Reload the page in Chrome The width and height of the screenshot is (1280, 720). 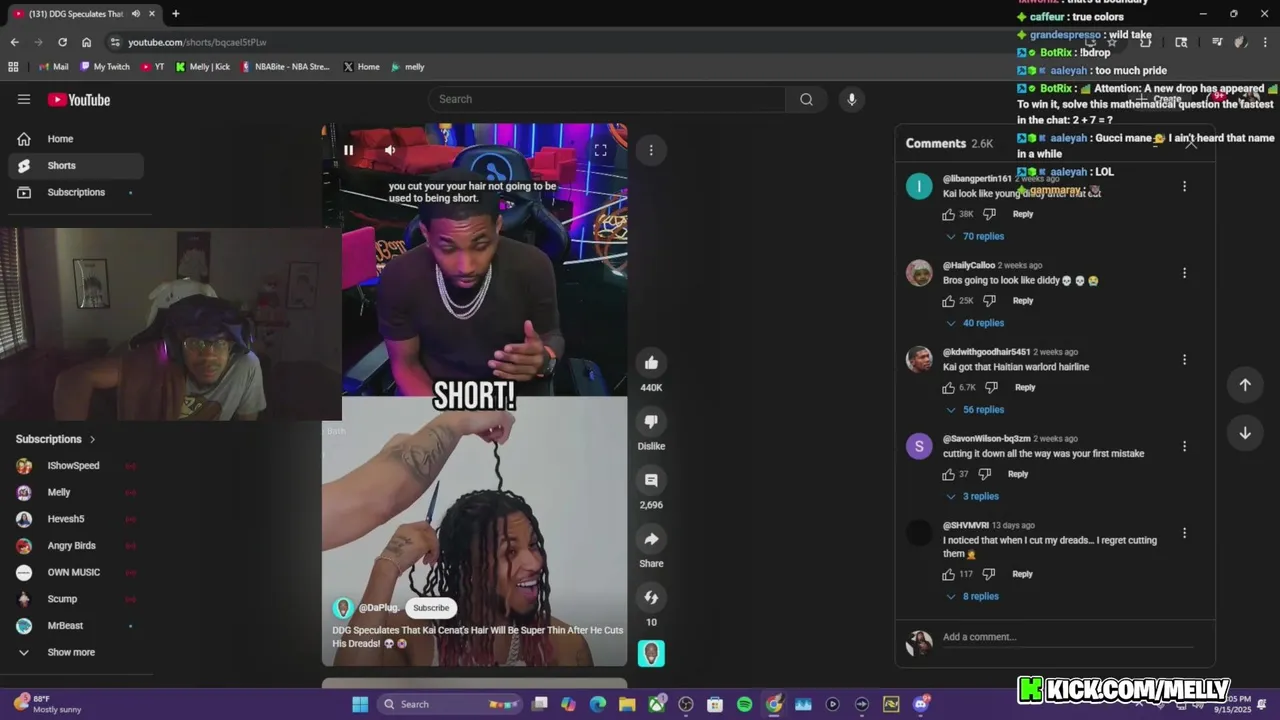(x=62, y=42)
